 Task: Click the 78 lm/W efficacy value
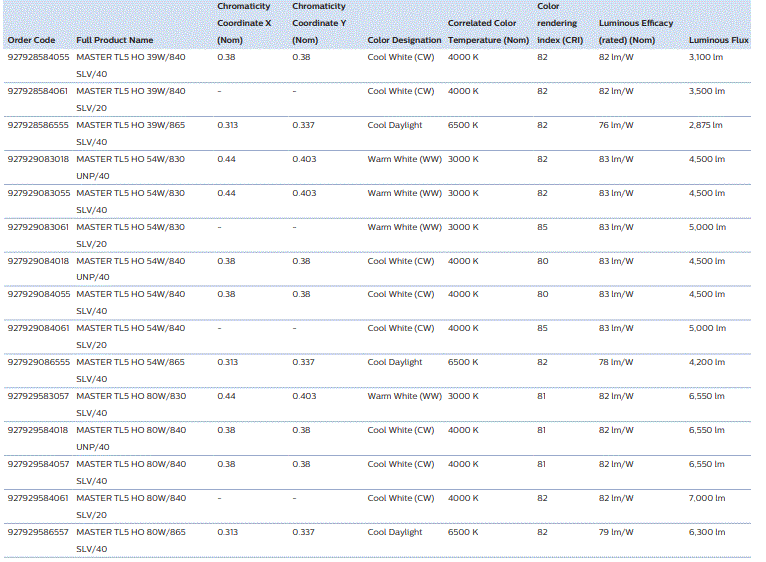[616, 362]
